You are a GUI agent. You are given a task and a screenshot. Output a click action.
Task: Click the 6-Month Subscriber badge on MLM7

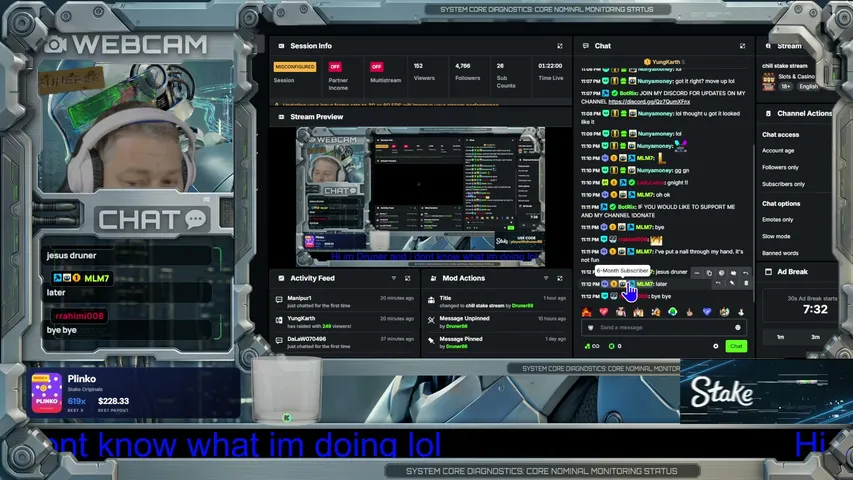622,284
